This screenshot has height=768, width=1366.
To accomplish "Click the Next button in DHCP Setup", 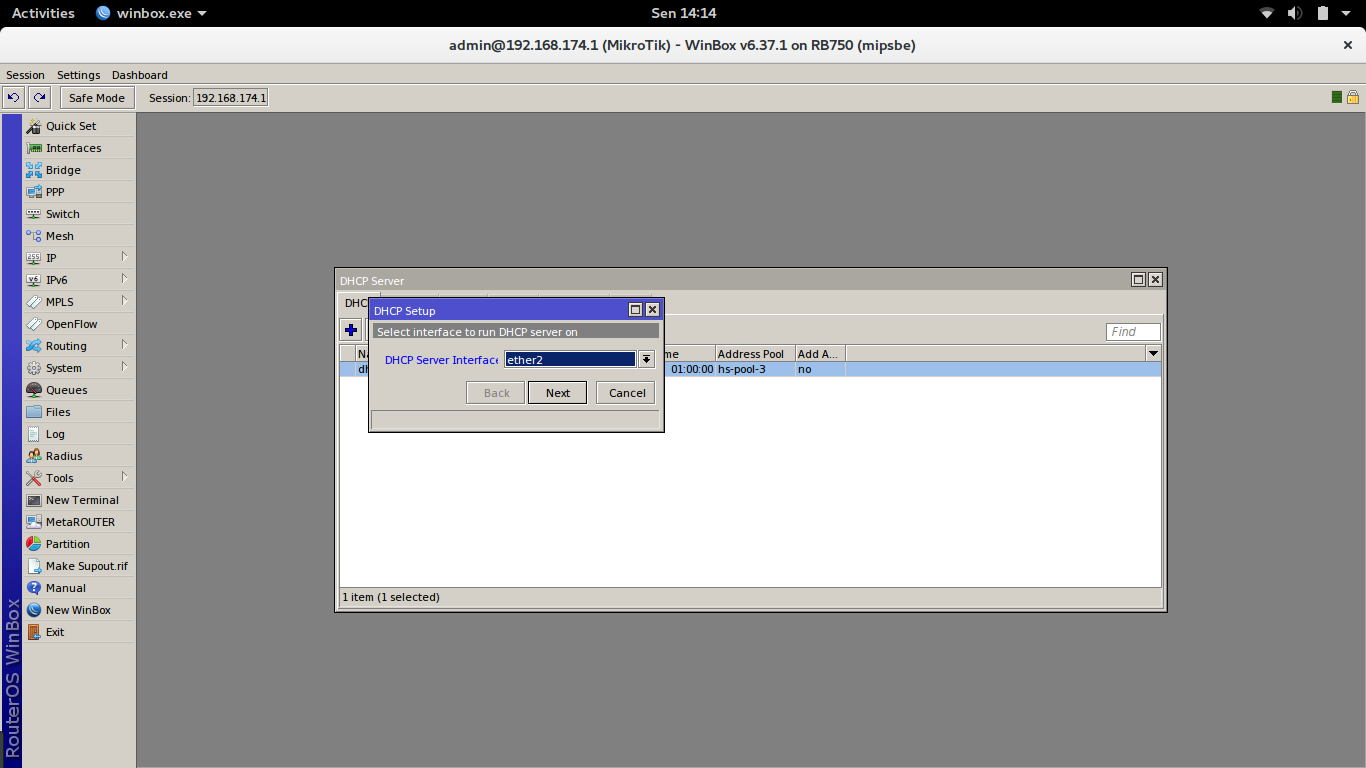I will coord(557,393).
